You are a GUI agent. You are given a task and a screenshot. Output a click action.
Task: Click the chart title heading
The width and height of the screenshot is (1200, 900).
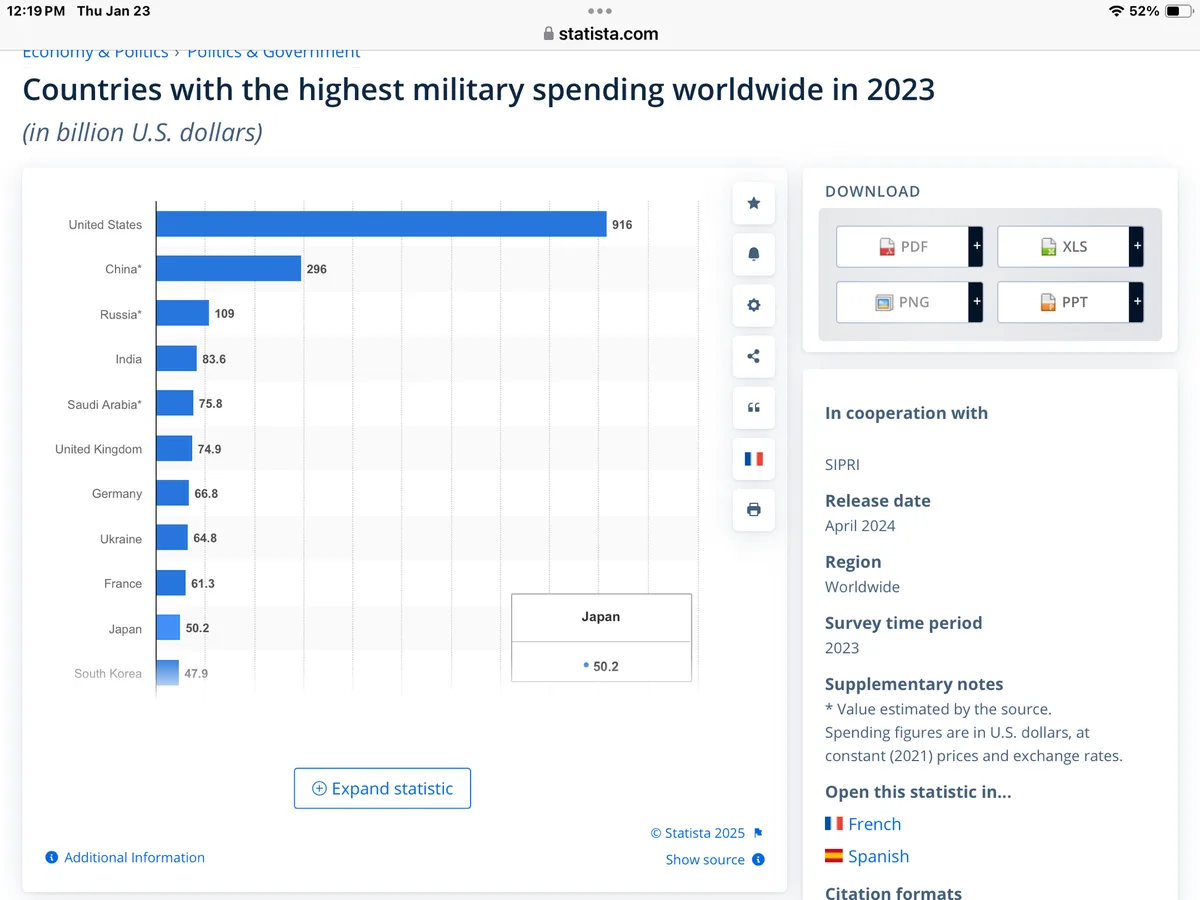pos(479,89)
